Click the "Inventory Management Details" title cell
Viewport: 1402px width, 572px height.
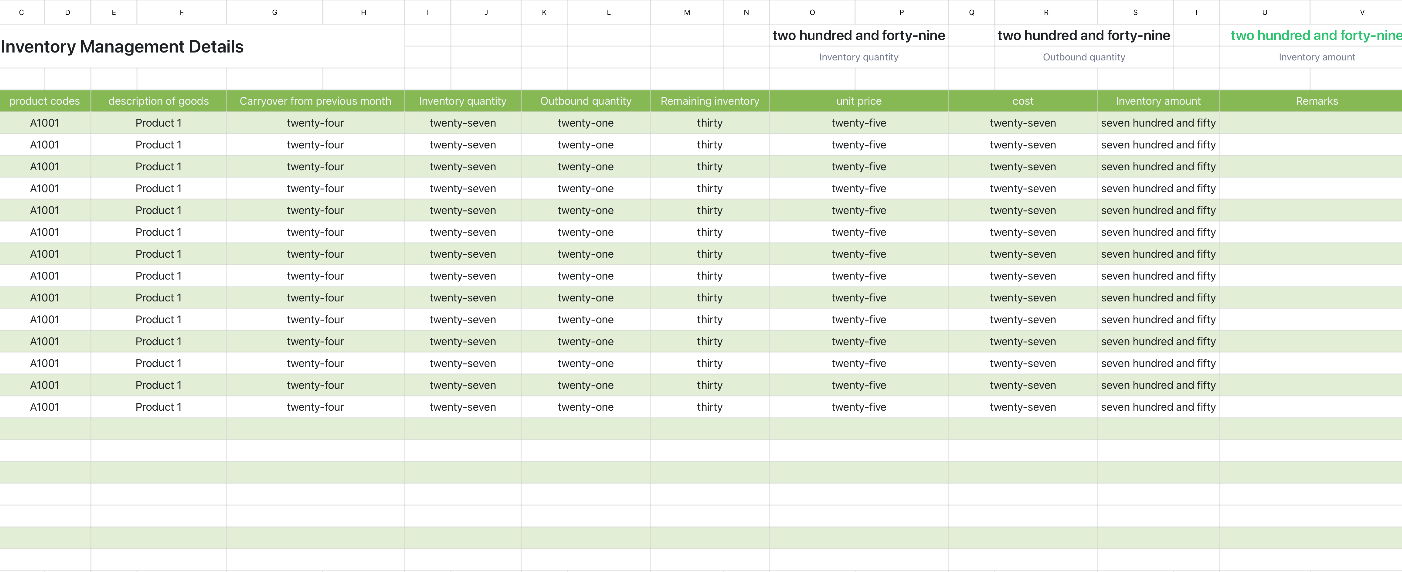pyautogui.click(x=202, y=47)
